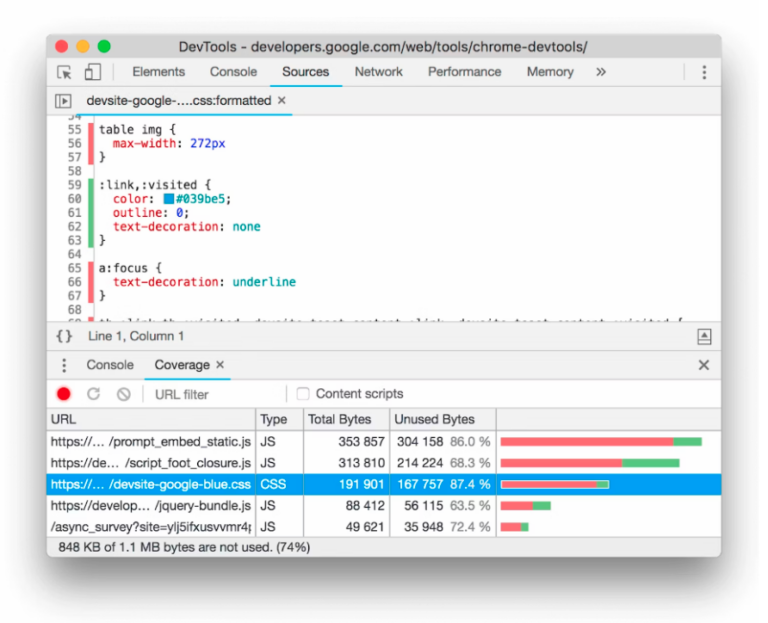Sort by the URL column header

pyautogui.click(x=151, y=420)
